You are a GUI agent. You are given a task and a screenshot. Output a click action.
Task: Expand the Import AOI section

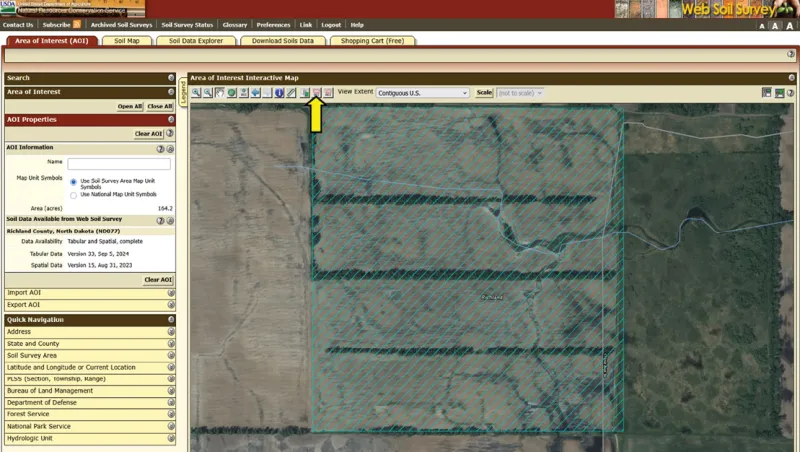pyautogui.click(x=171, y=292)
